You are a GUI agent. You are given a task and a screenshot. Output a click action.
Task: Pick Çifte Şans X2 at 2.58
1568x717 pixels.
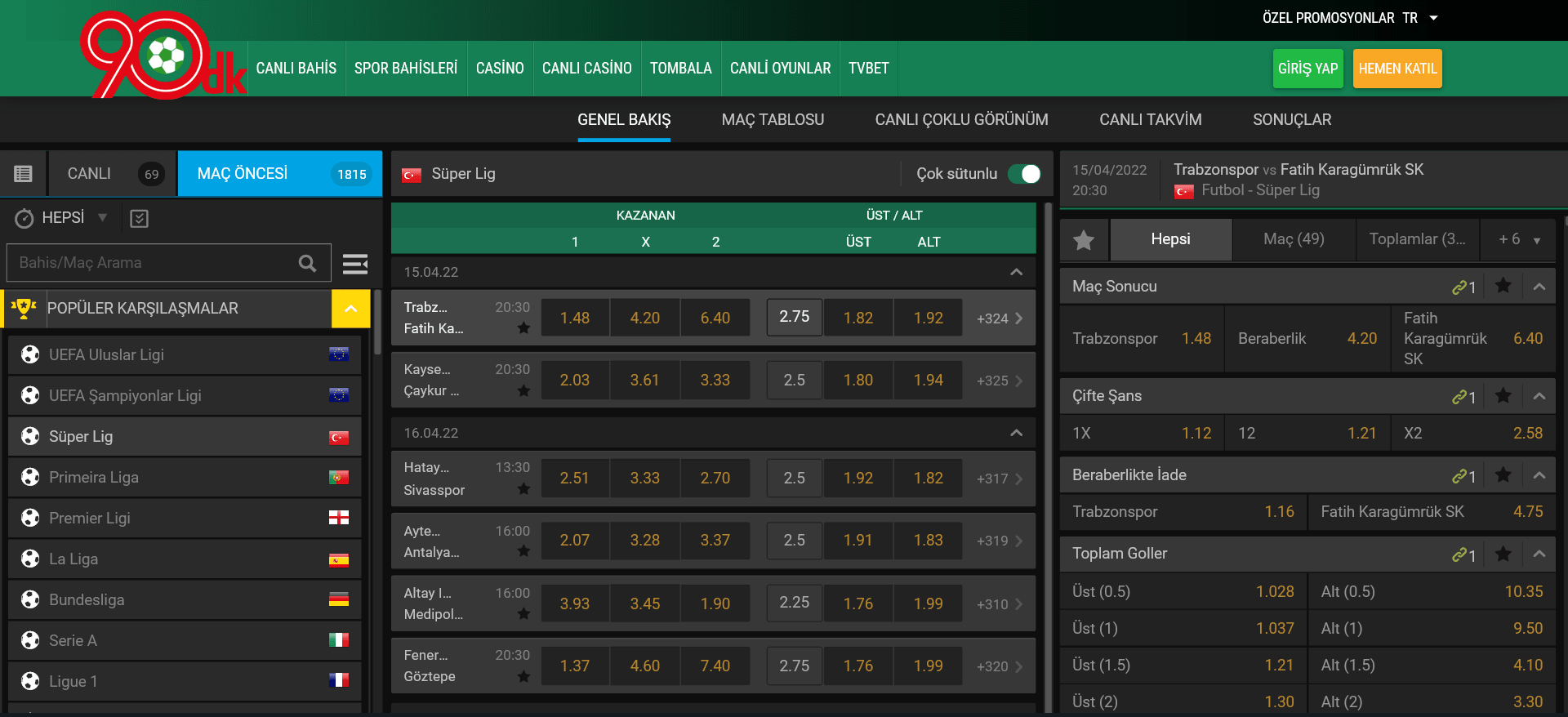tap(1473, 434)
